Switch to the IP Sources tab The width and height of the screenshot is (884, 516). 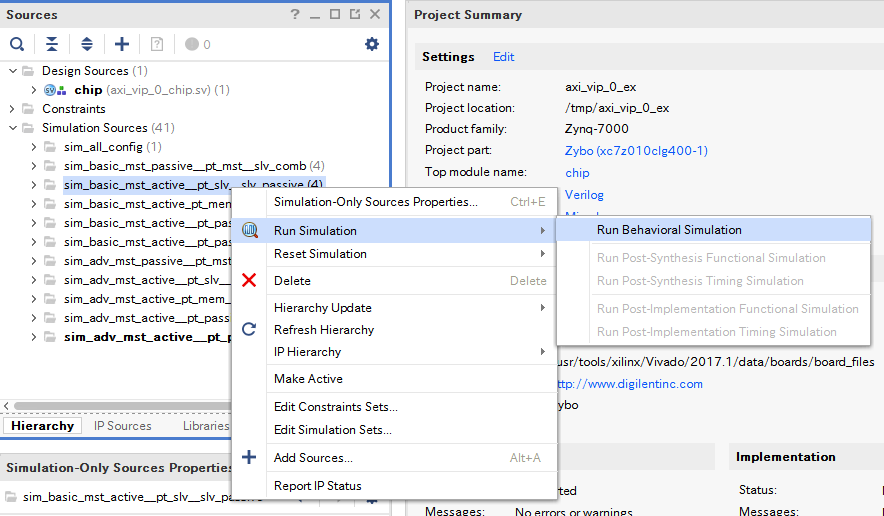123,426
